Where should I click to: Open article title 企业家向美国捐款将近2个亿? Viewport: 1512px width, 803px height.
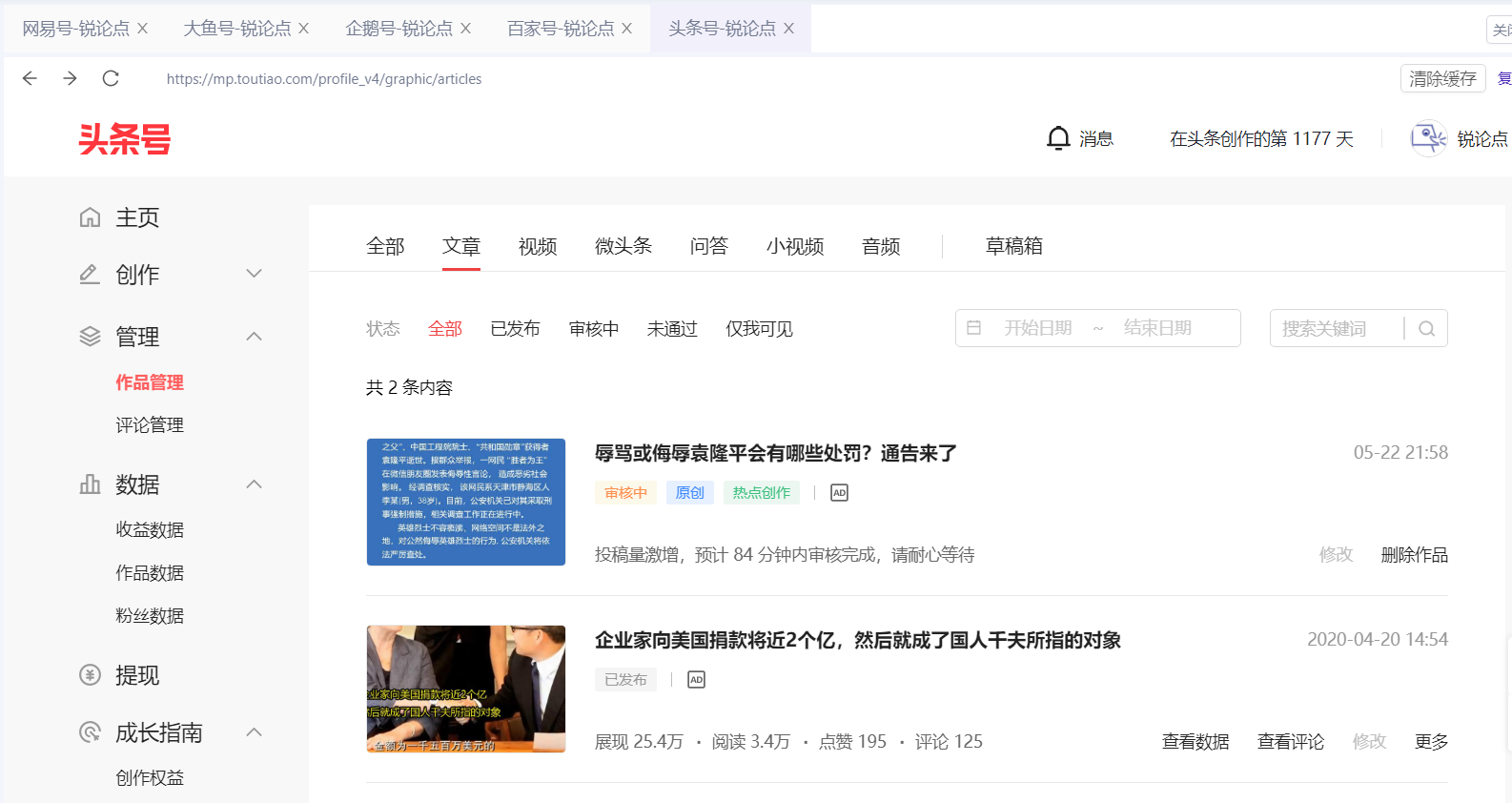click(858, 640)
